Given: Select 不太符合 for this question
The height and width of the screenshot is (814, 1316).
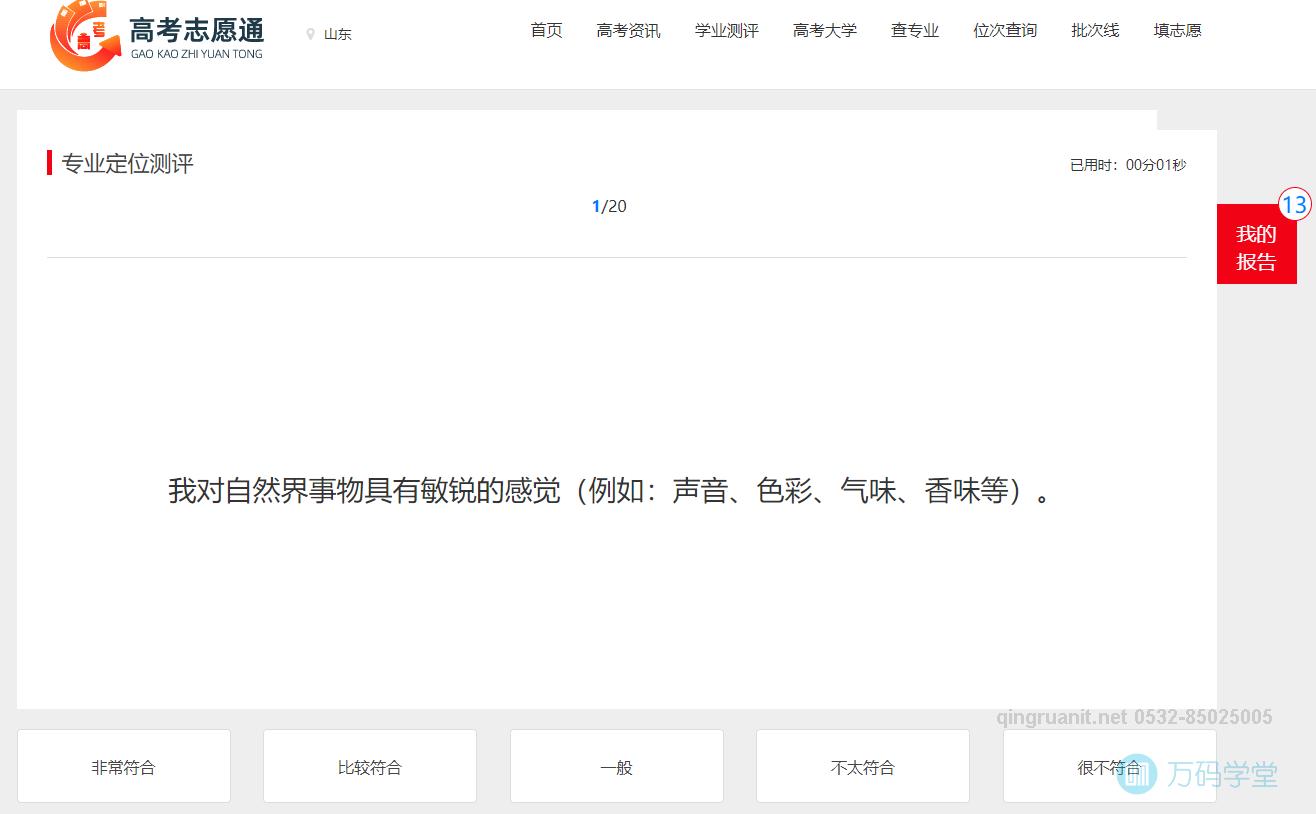Looking at the screenshot, I should pos(862,766).
